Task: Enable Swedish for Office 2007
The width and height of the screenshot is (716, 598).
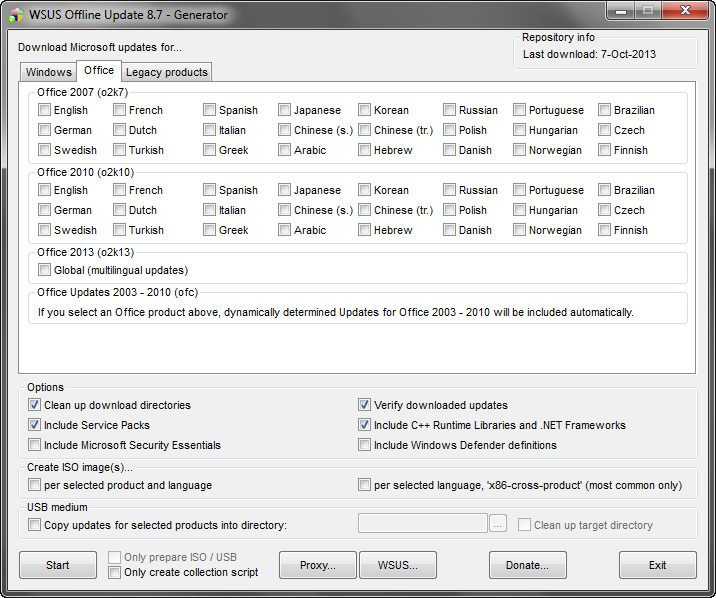Action: tap(44, 150)
